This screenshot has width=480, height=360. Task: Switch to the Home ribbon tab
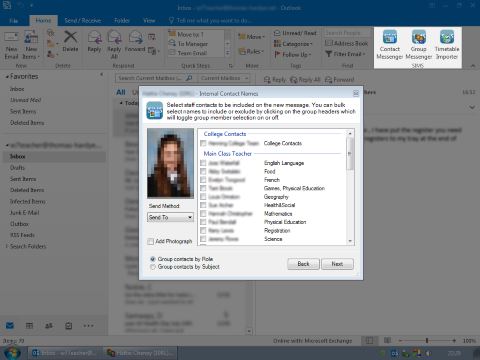pos(43,21)
